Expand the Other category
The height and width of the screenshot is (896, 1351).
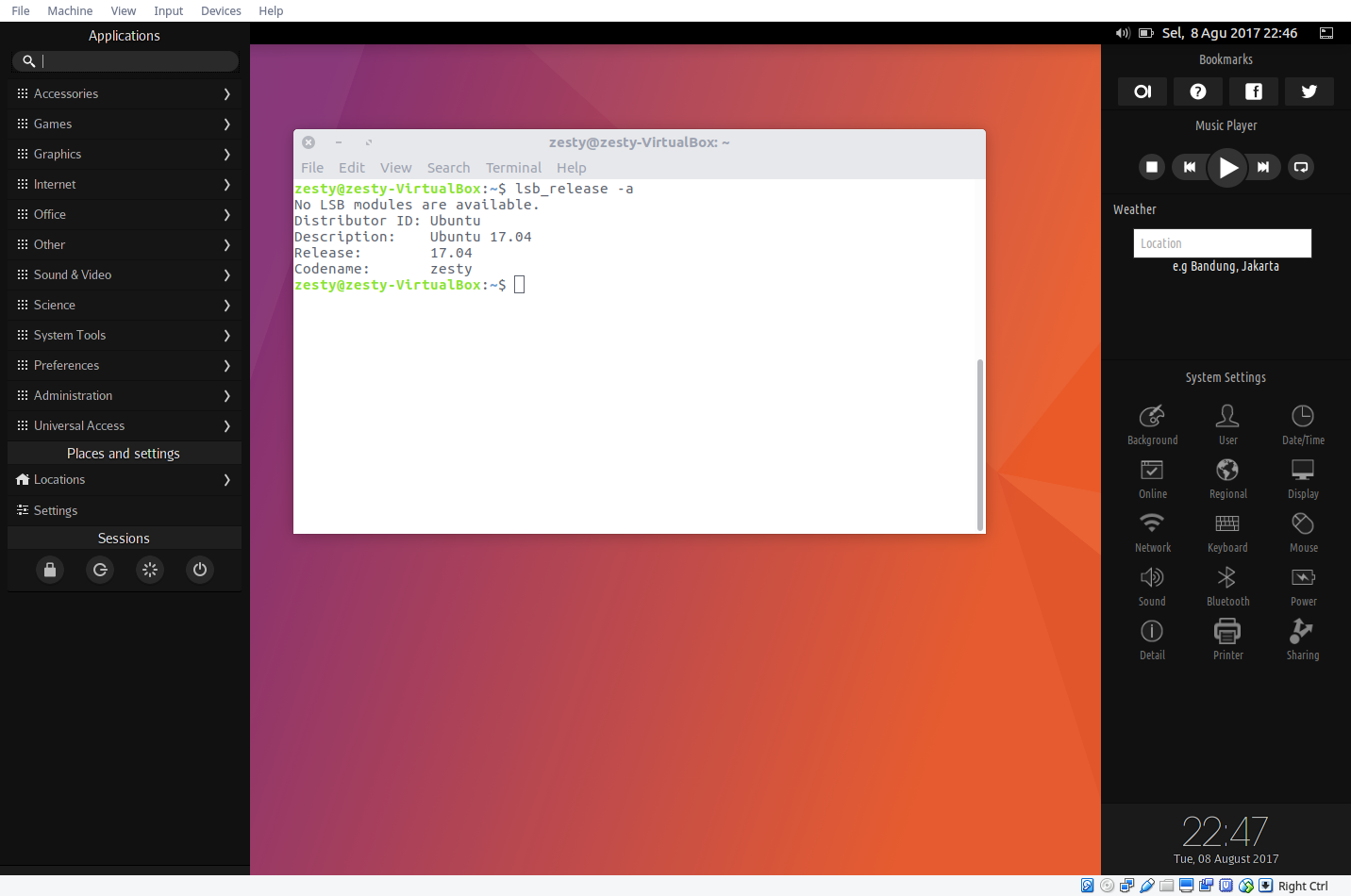(x=125, y=244)
